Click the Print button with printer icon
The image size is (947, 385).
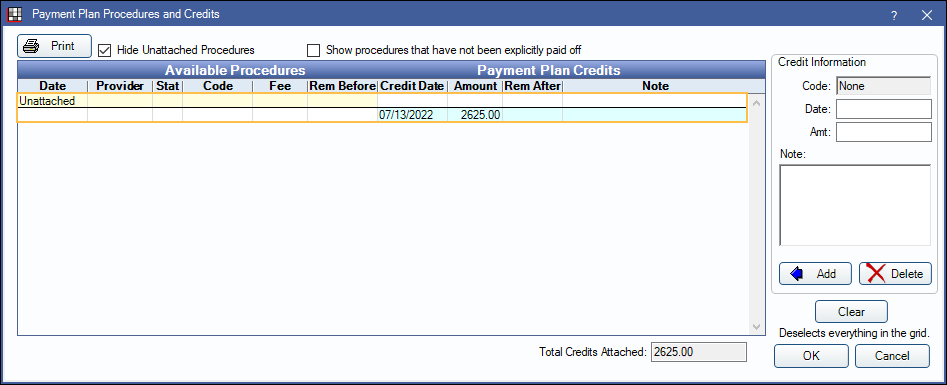tap(54, 46)
